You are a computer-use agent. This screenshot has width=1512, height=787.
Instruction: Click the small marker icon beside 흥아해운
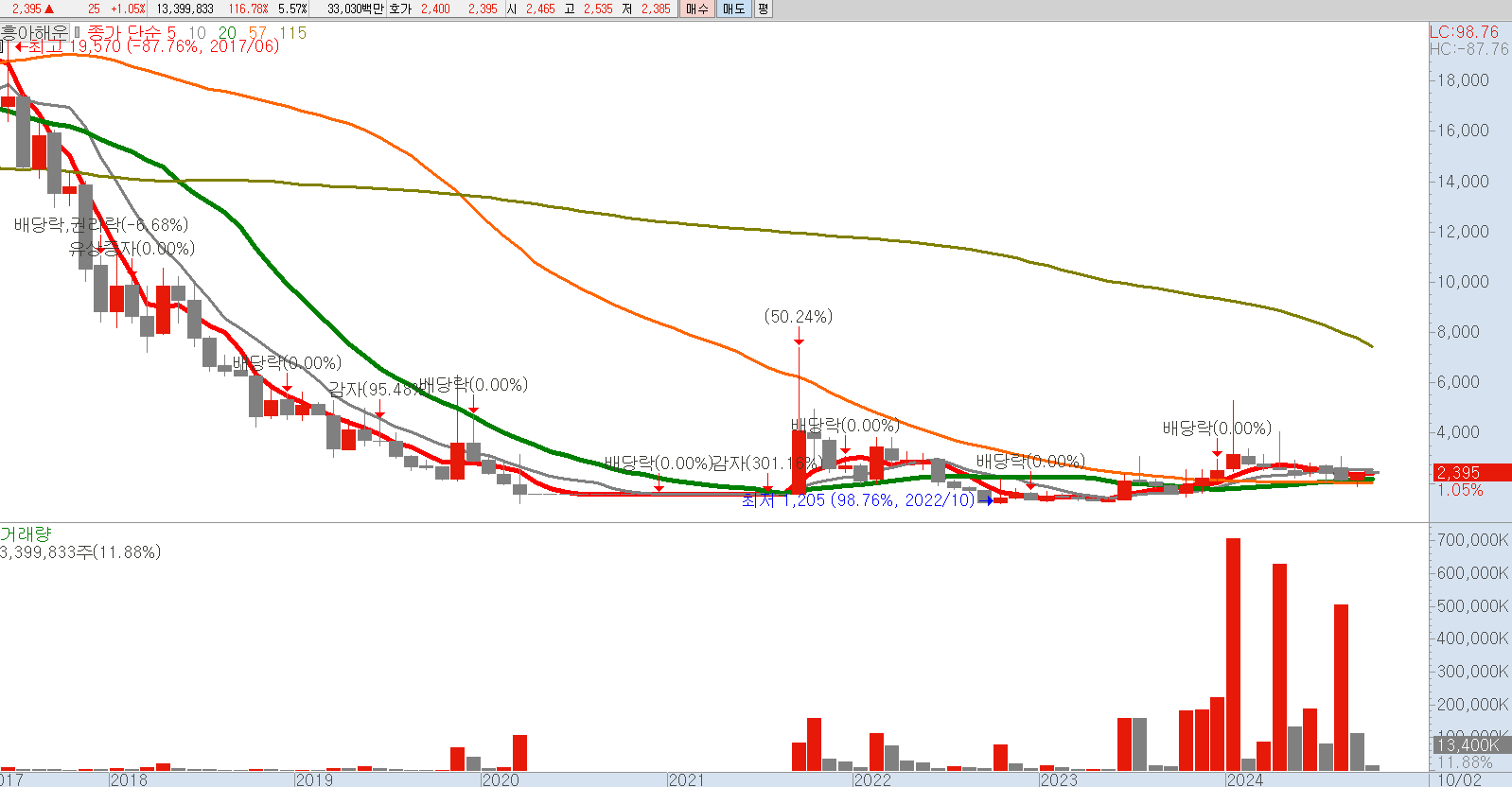(78, 33)
